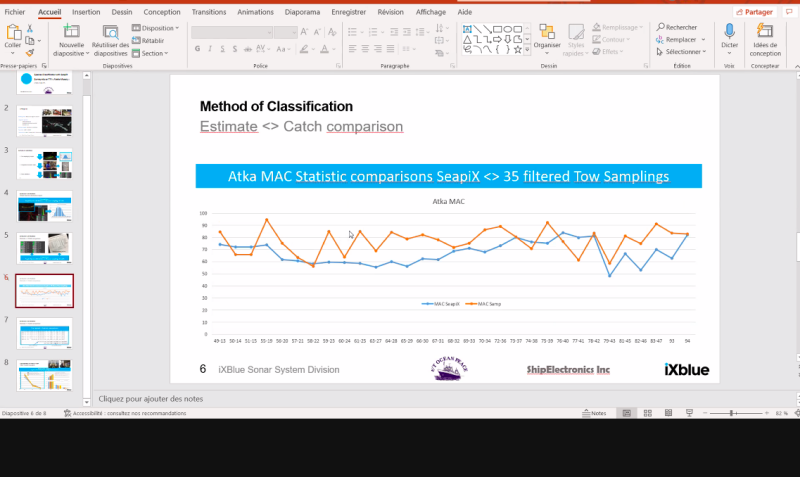
Task: Open the Transitions ribbon tab
Action: 208,12
